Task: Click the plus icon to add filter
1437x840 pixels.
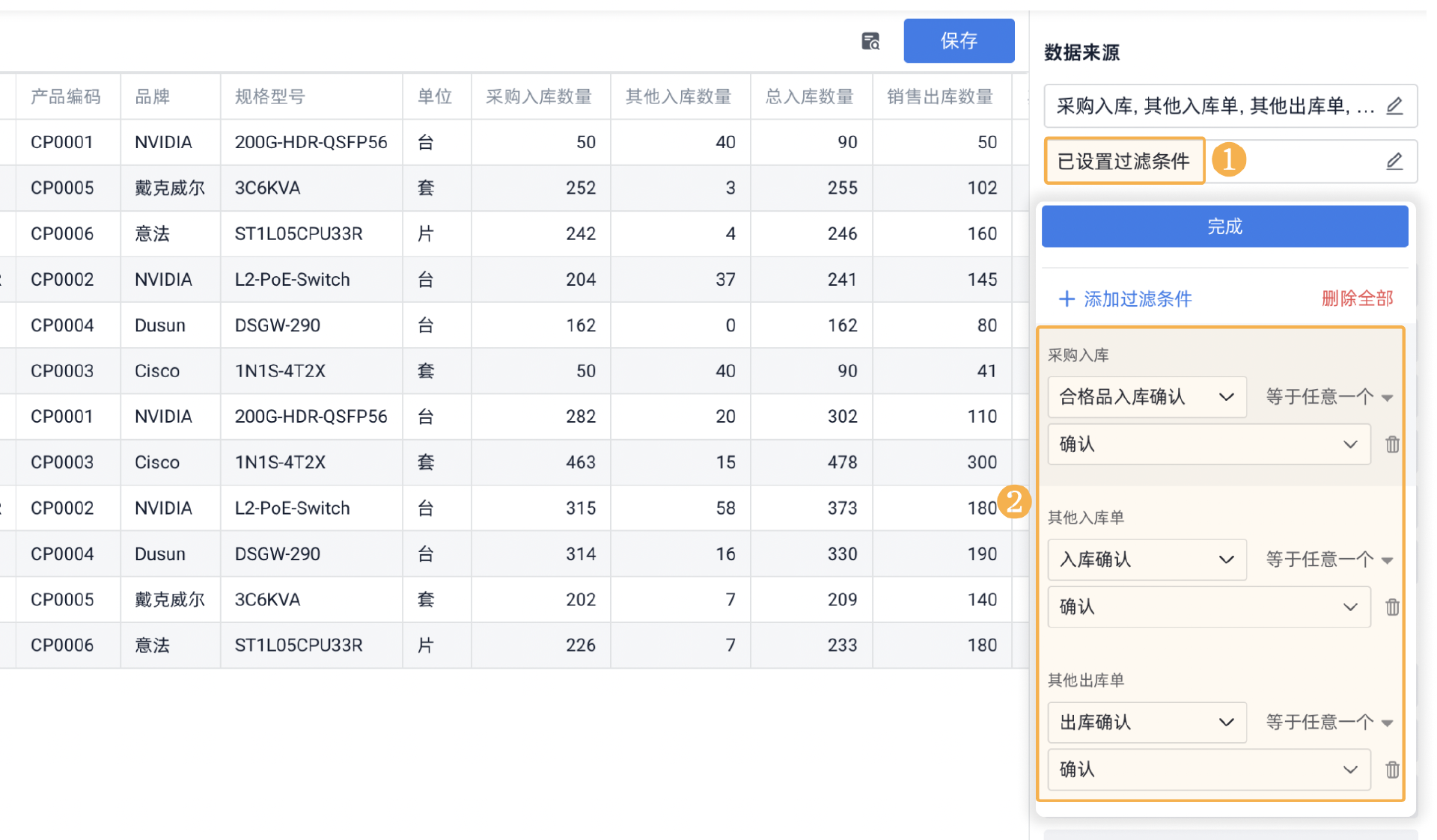Action: click(1067, 299)
